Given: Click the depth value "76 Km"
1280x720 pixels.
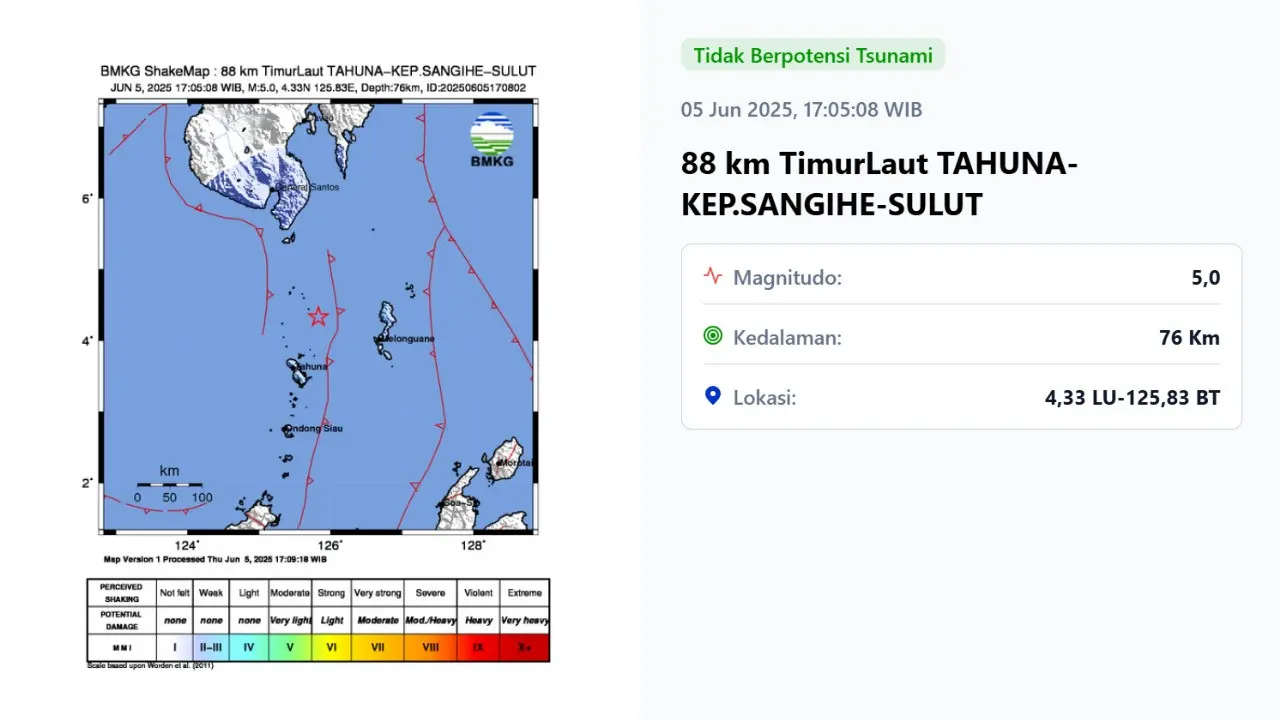Looking at the screenshot, I should [x=1190, y=337].
